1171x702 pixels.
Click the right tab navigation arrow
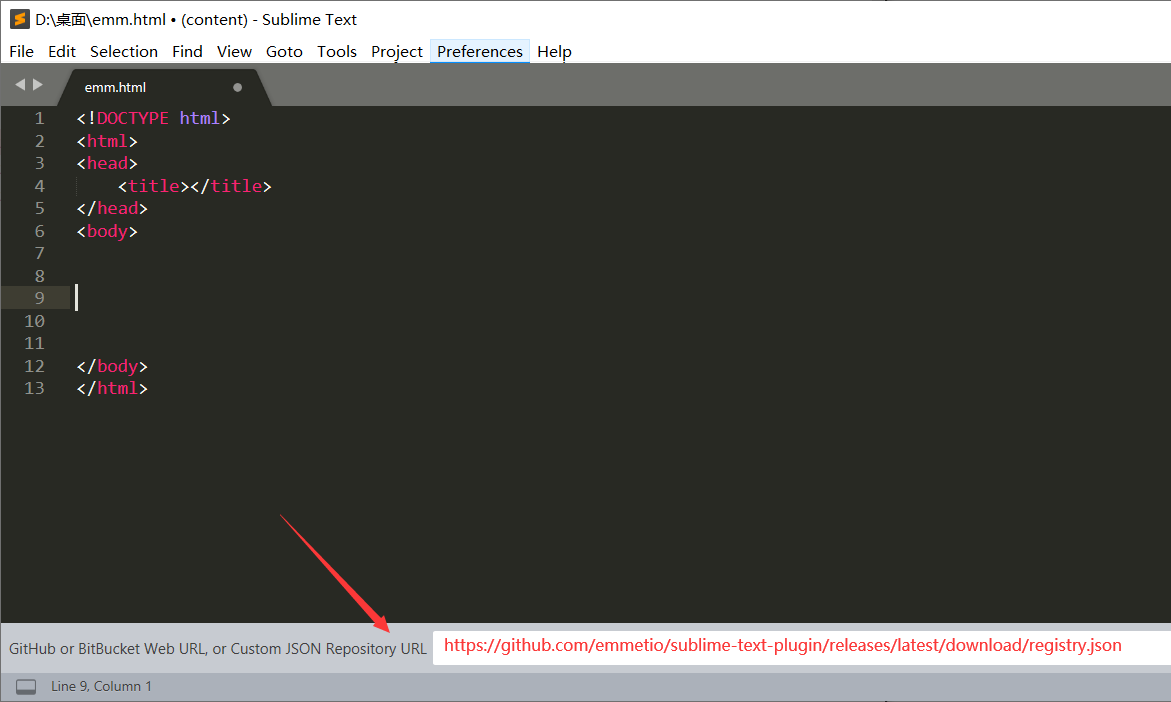[38, 85]
